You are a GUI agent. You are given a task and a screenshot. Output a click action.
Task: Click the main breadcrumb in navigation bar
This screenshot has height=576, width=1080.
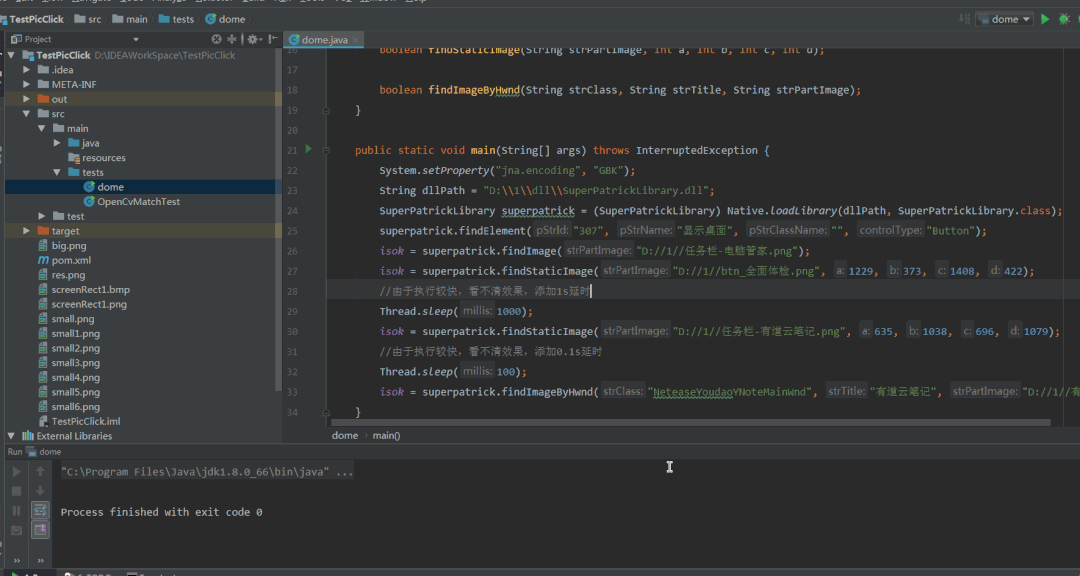pos(129,19)
